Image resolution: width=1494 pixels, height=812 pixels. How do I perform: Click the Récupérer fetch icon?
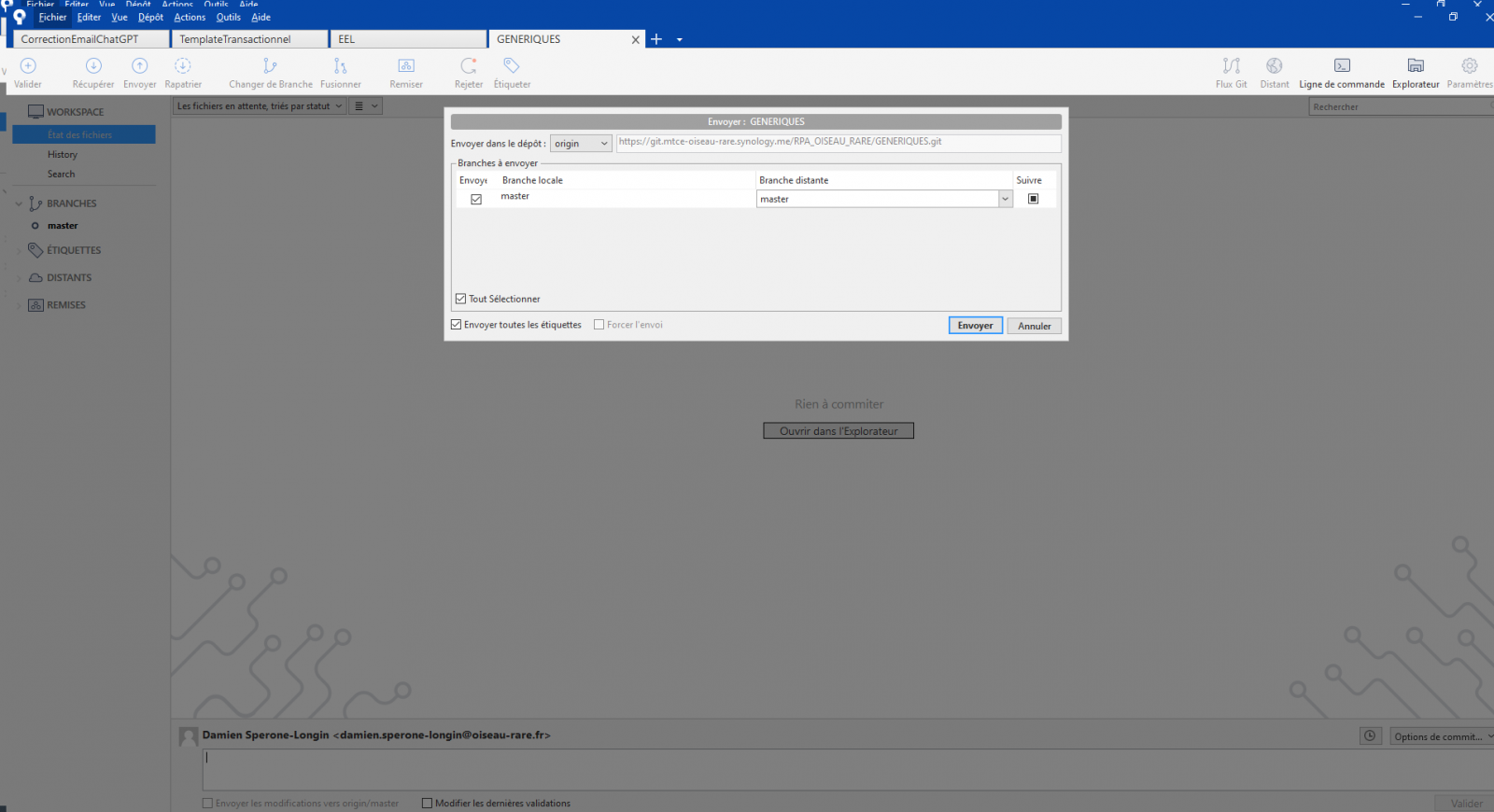click(93, 66)
